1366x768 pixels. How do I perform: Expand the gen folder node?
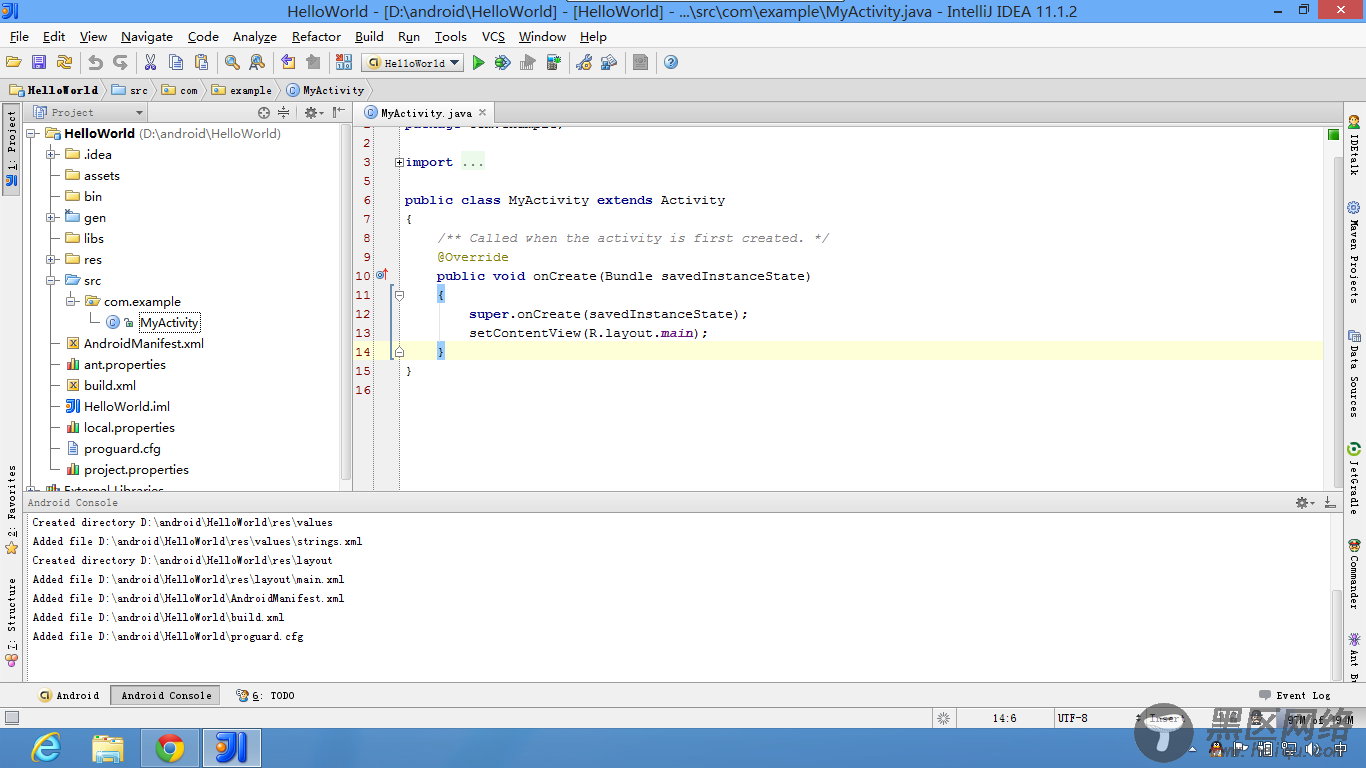[51, 217]
